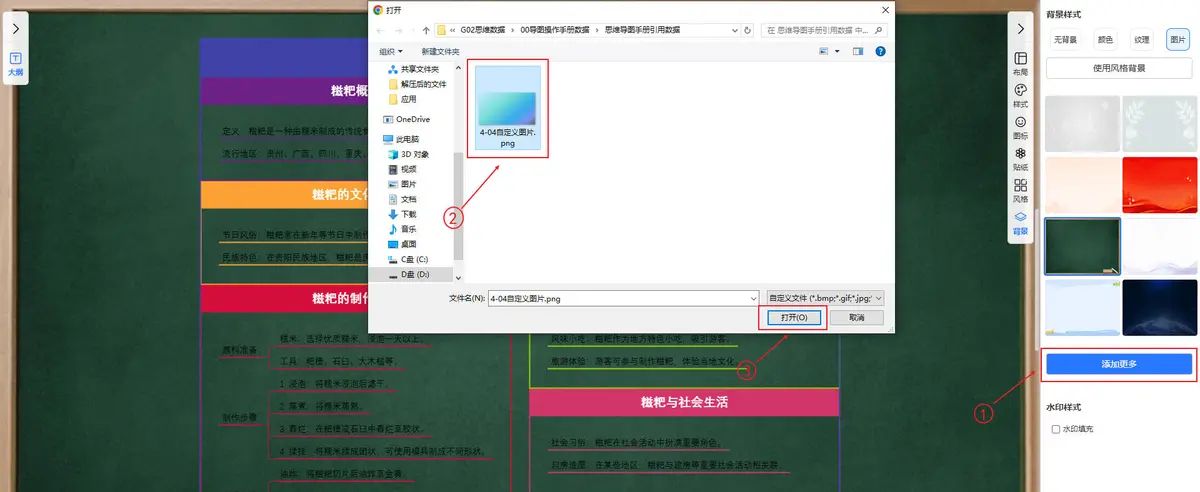Open 音乐 music folder in tree
The image size is (1200, 492).
click(x=402, y=229)
